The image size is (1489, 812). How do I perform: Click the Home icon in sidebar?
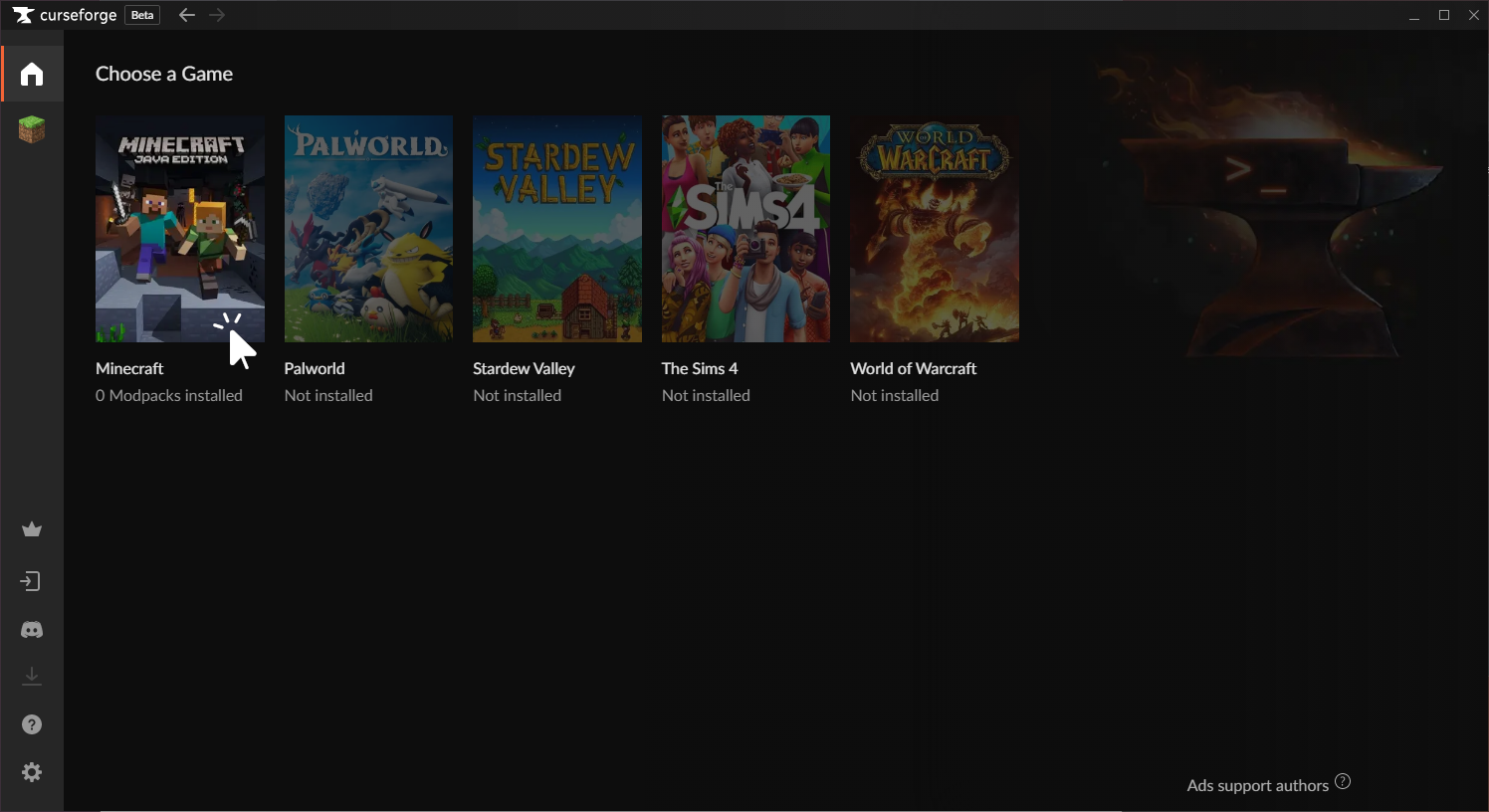[x=32, y=75]
